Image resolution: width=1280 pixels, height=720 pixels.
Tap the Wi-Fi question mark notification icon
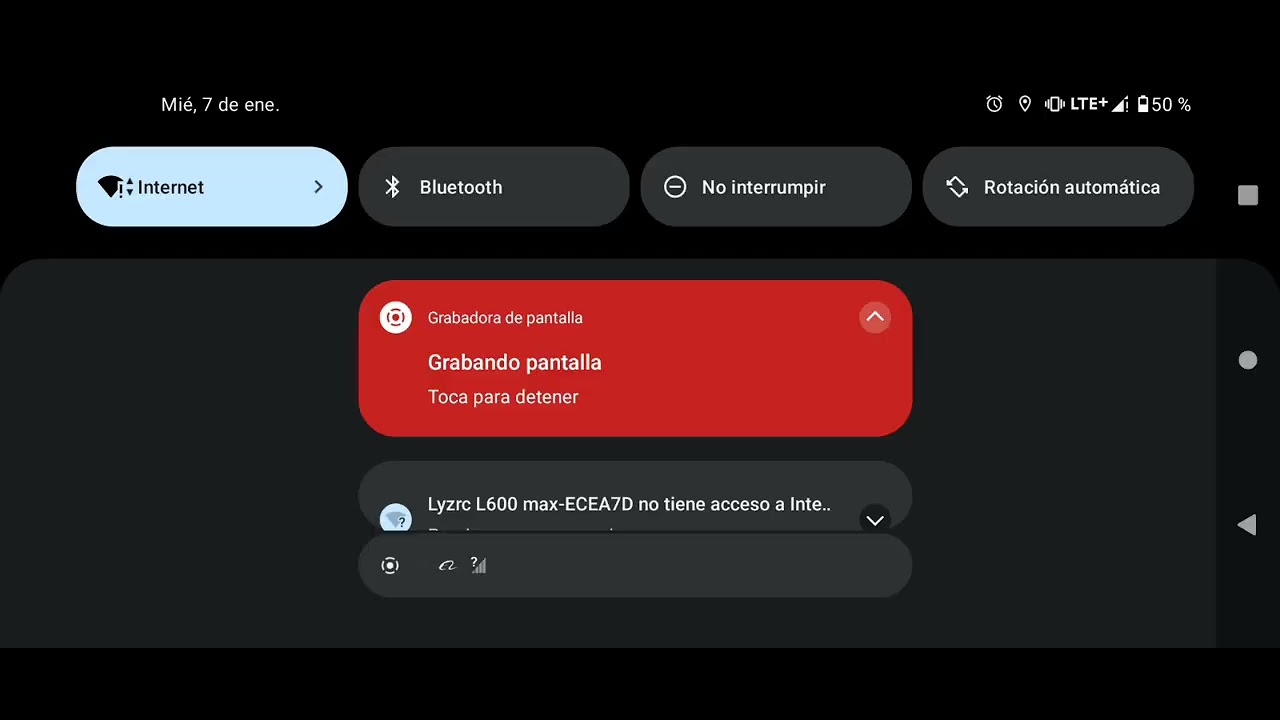[396, 518]
